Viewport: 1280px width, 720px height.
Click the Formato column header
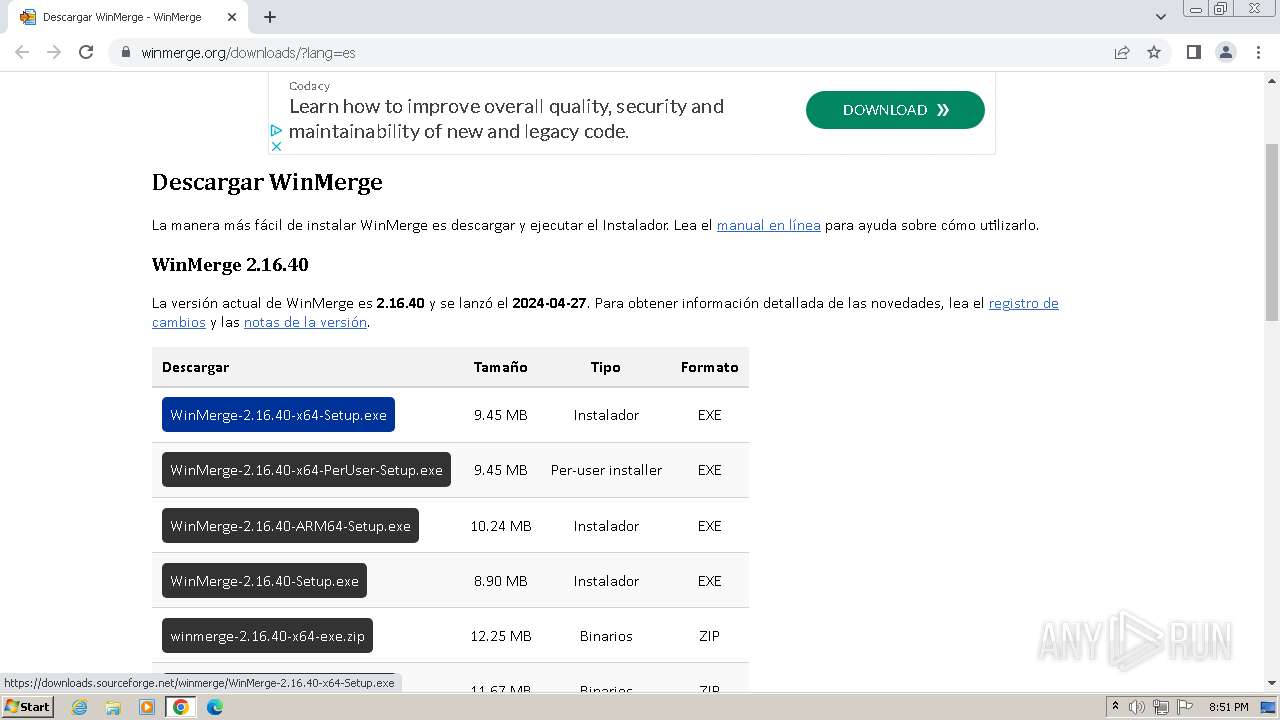click(710, 367)
